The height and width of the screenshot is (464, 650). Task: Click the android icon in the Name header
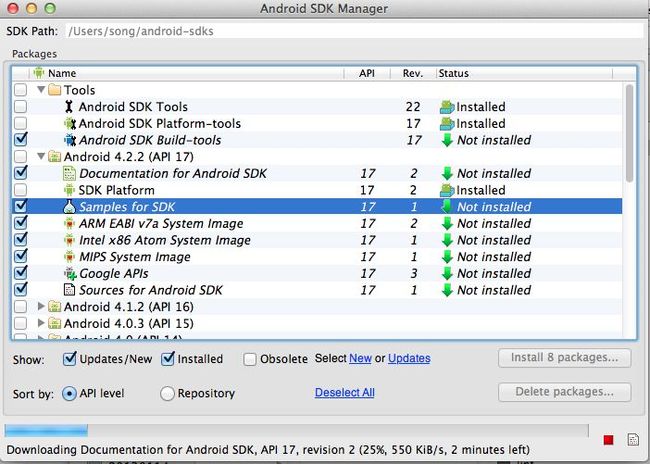click(39, 73)
